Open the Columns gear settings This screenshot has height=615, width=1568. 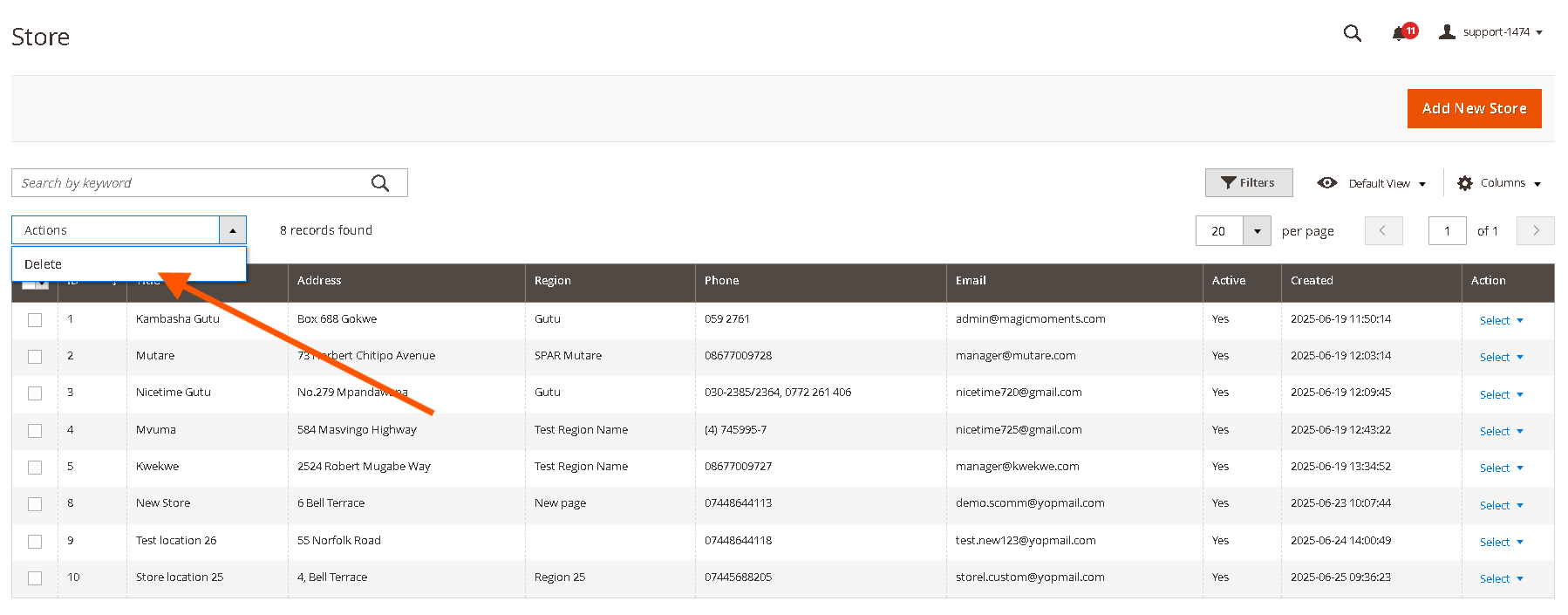pyautogui.click(x=1465, y=183)
